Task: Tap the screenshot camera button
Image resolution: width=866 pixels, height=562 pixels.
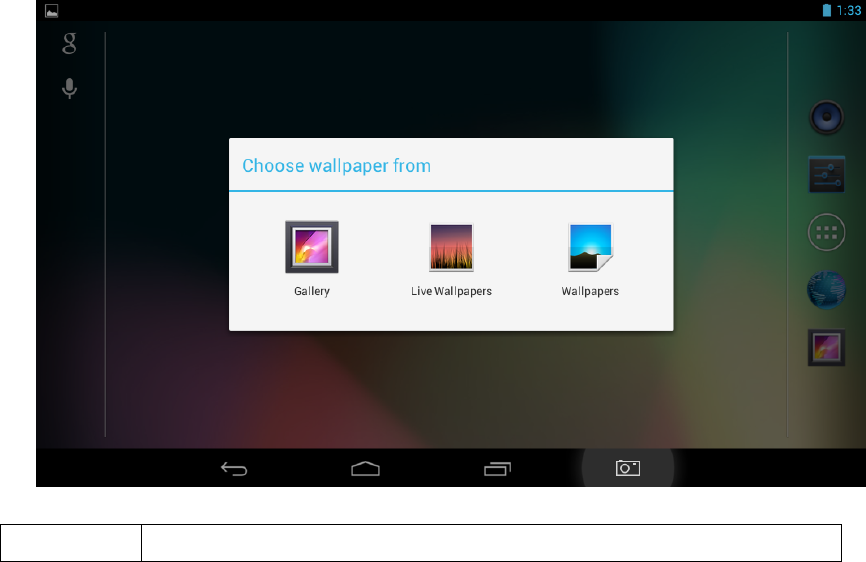Action: [x=628, y=468]
